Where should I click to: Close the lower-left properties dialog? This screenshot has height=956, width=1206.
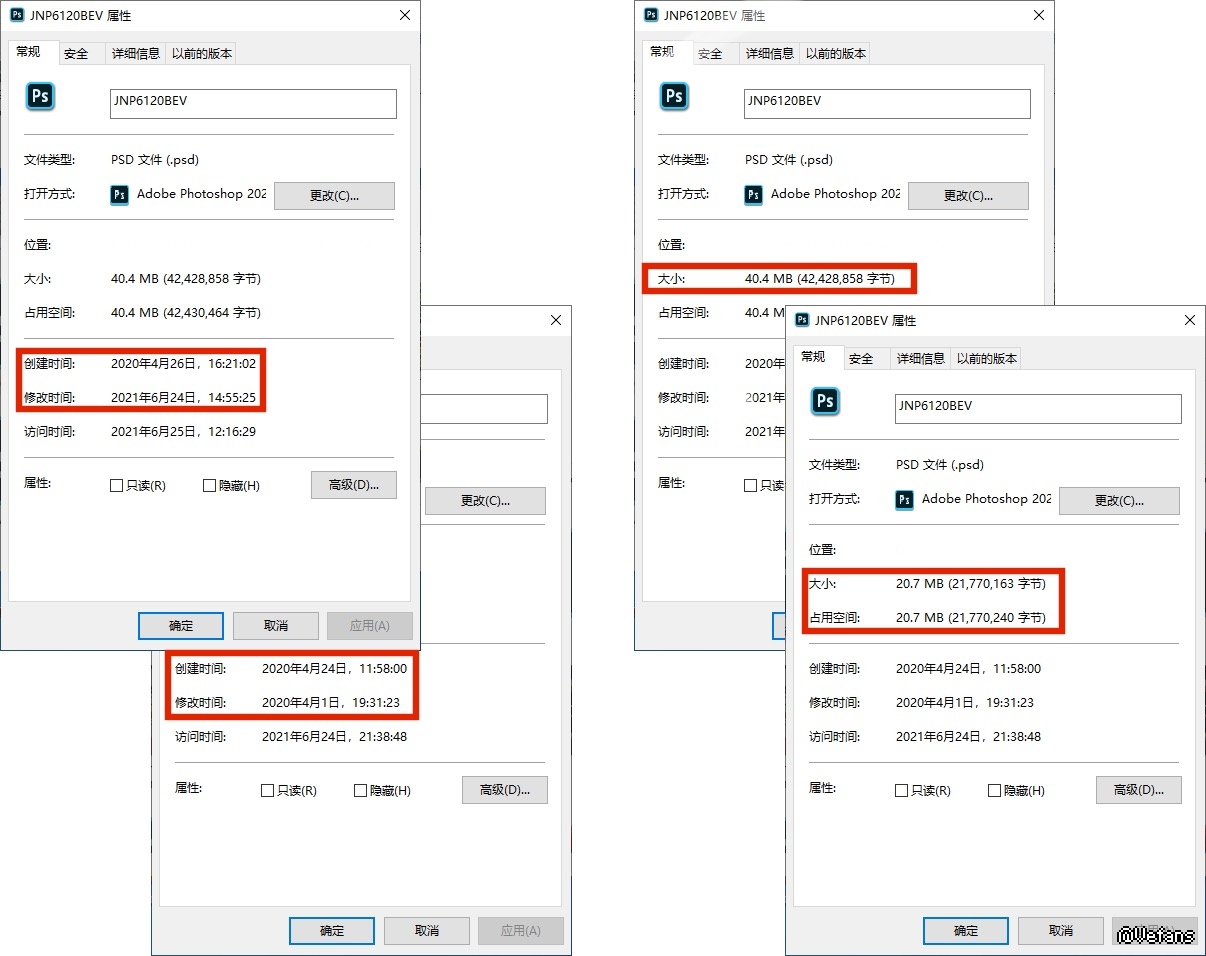[x=555, y=320]
